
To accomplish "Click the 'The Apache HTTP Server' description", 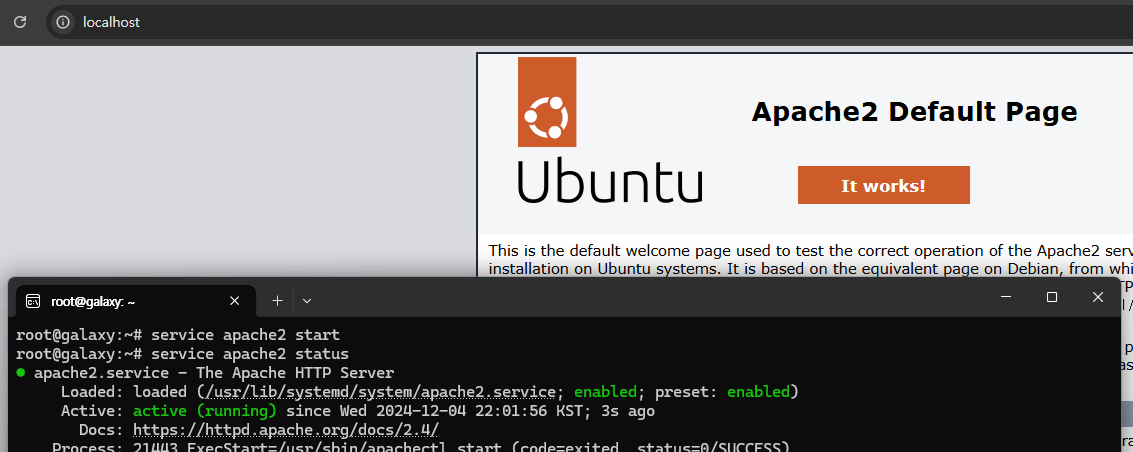I will pos(297,373).
